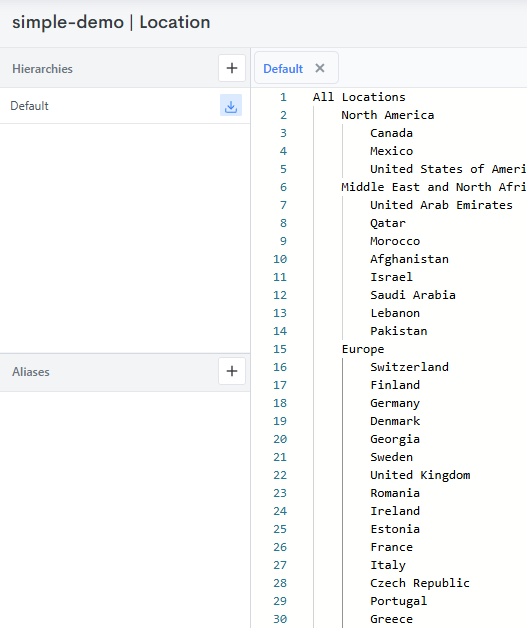Click the Italy entry
The width and height of the screenshot is (527, 628).
pos(388,565)
